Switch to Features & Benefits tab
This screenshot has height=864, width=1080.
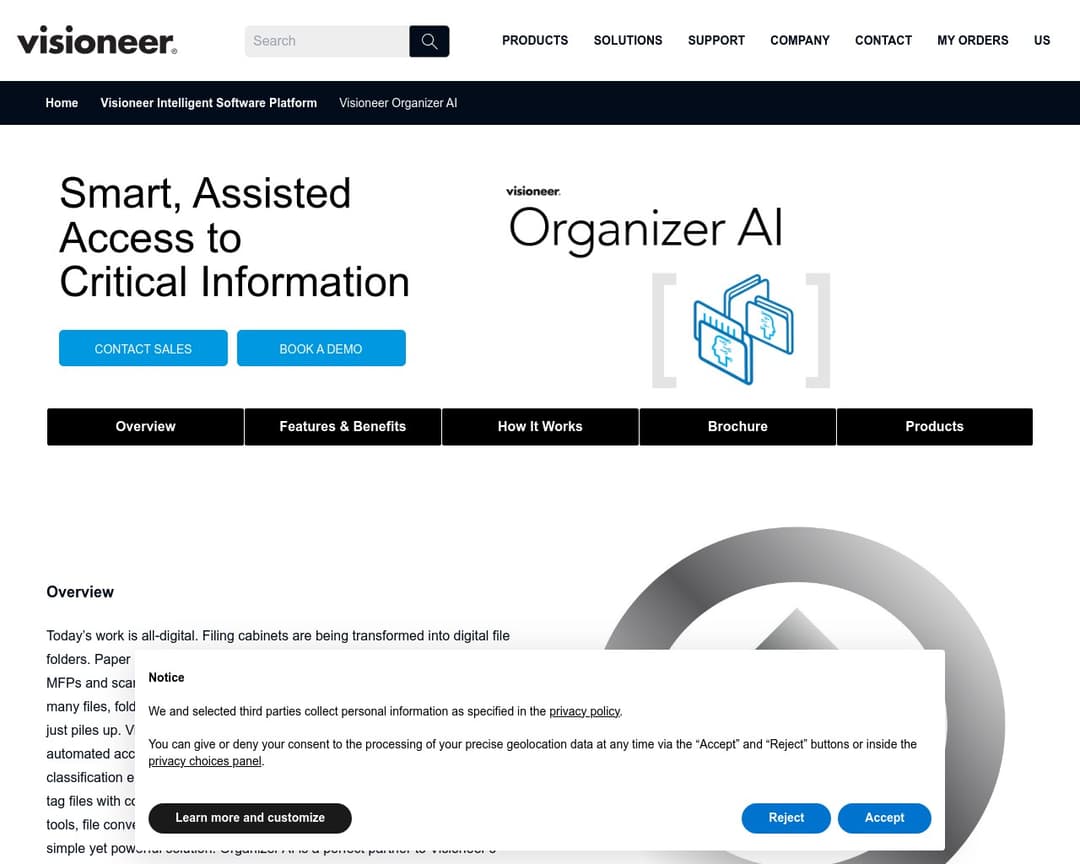(x=342, y=426)
